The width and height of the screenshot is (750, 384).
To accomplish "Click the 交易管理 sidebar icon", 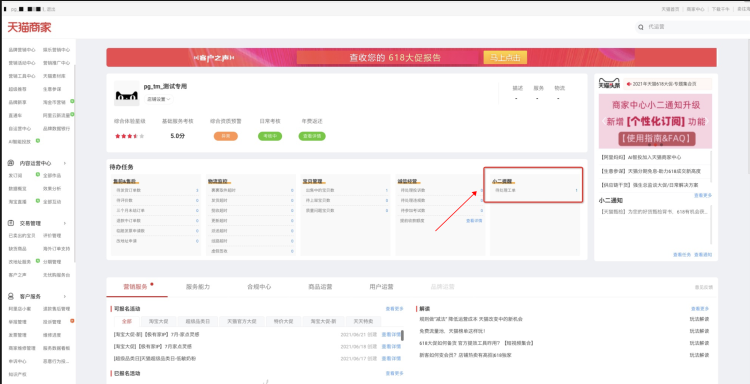I will (x=11, y=223).
